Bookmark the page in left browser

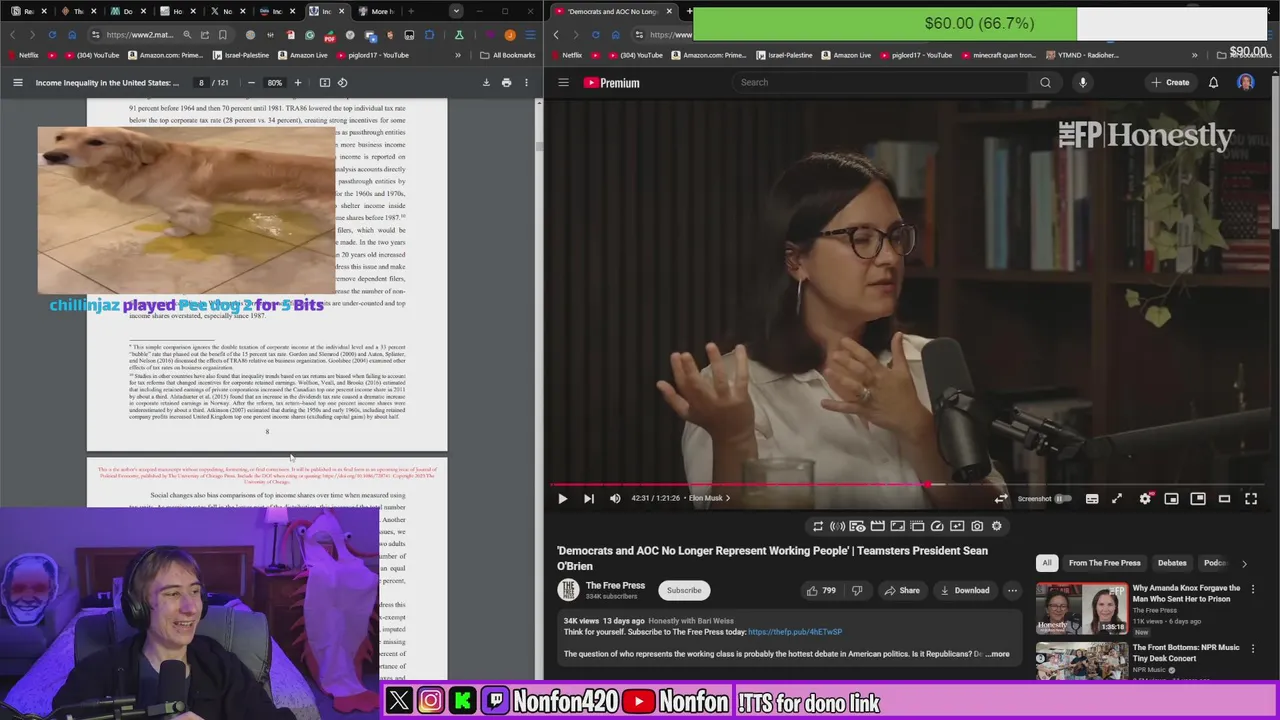coord(222,35)
